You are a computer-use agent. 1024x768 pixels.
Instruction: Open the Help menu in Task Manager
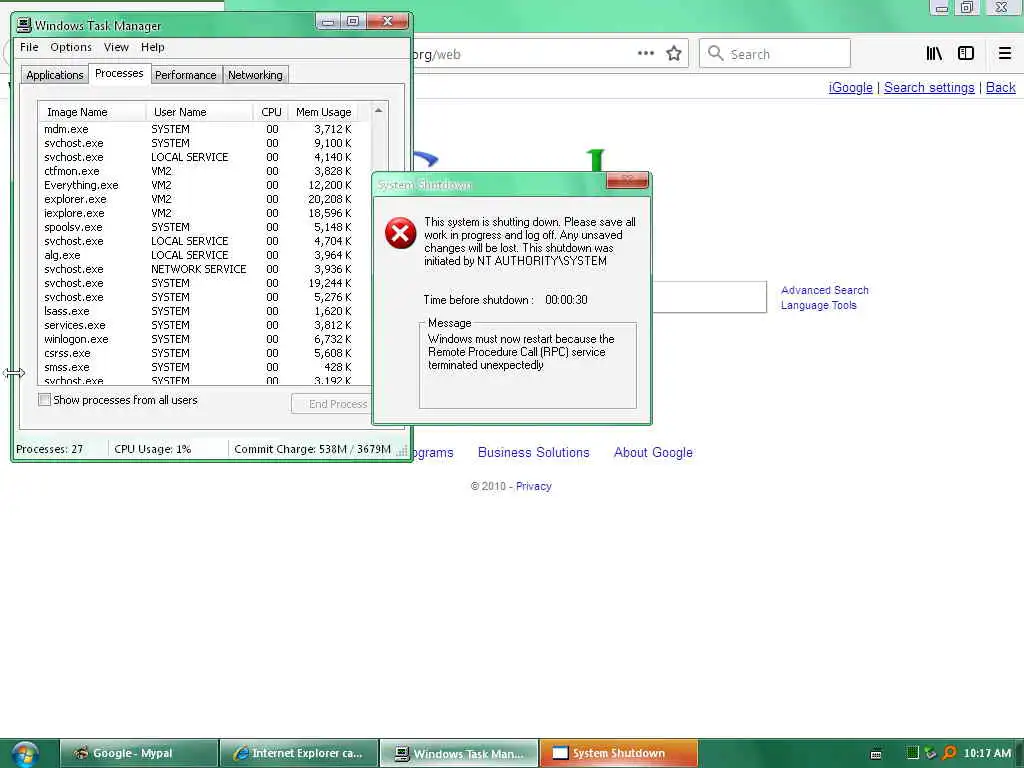(x=152, y=47)
